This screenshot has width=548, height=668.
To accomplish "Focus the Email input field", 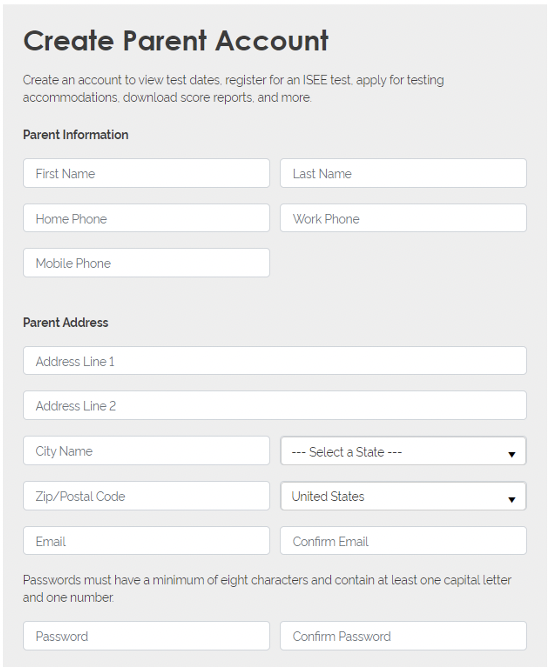I will tap(146, 541).
